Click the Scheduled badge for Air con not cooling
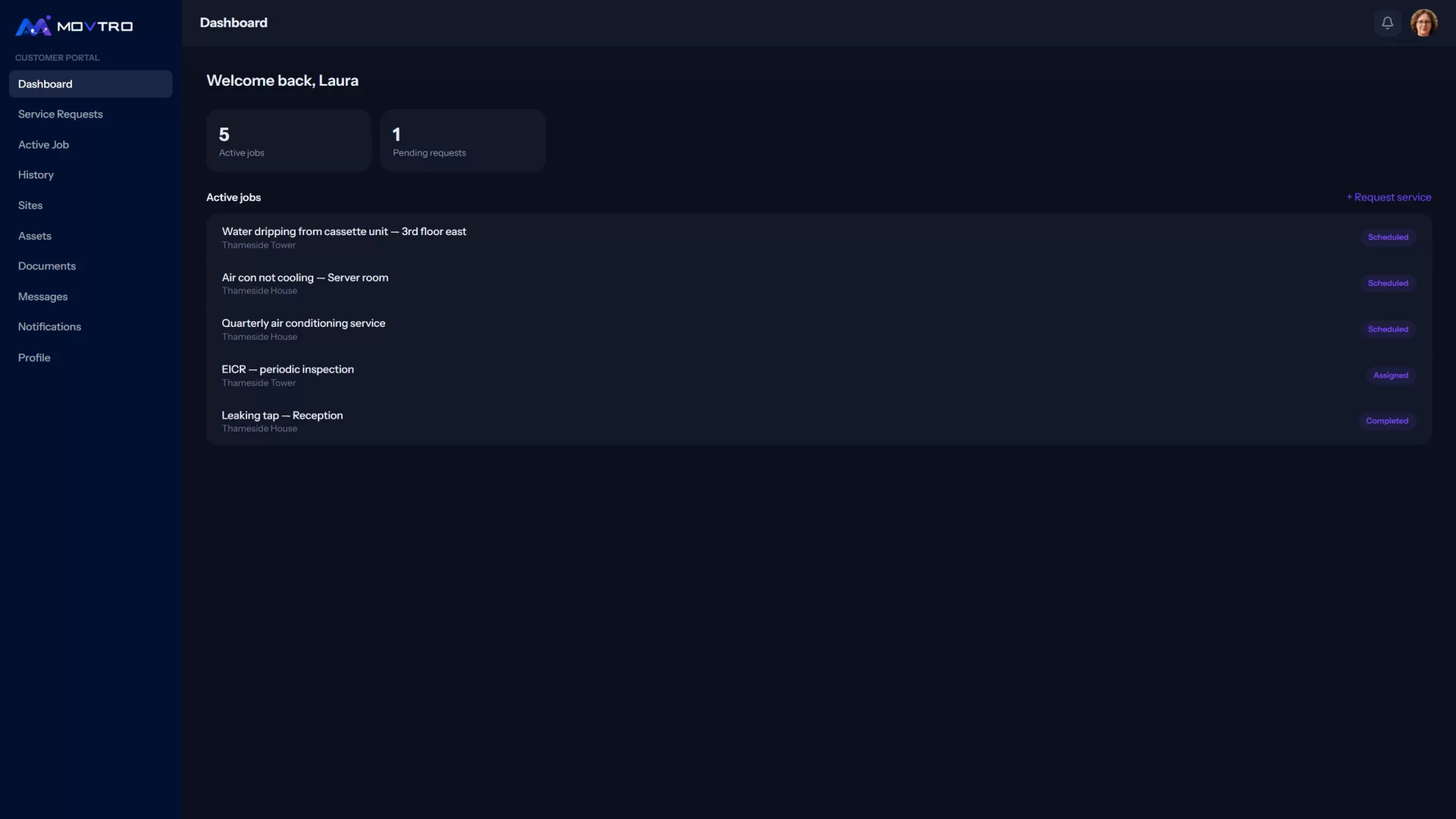 pyautogui.click(x=1388, y=284)
